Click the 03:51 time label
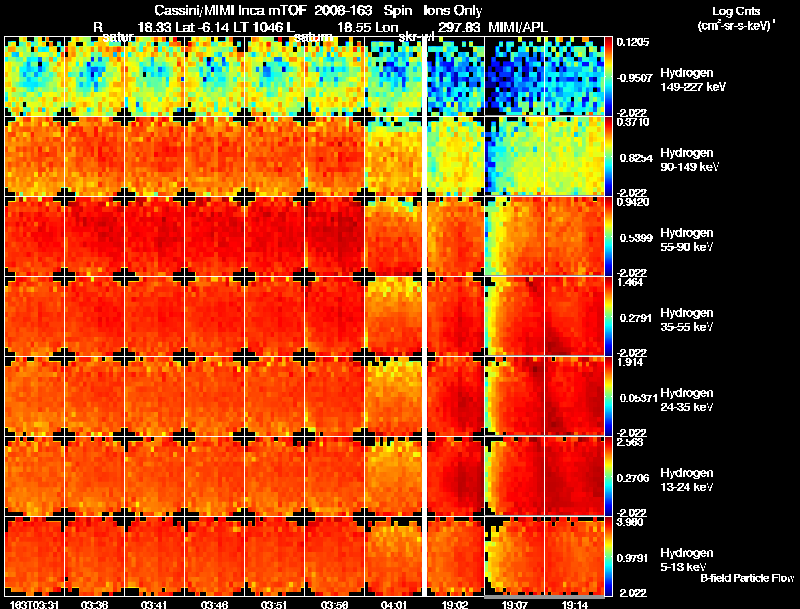Viewport: 800px width, 609px height. pyautogui.click(x=274, y=604)
